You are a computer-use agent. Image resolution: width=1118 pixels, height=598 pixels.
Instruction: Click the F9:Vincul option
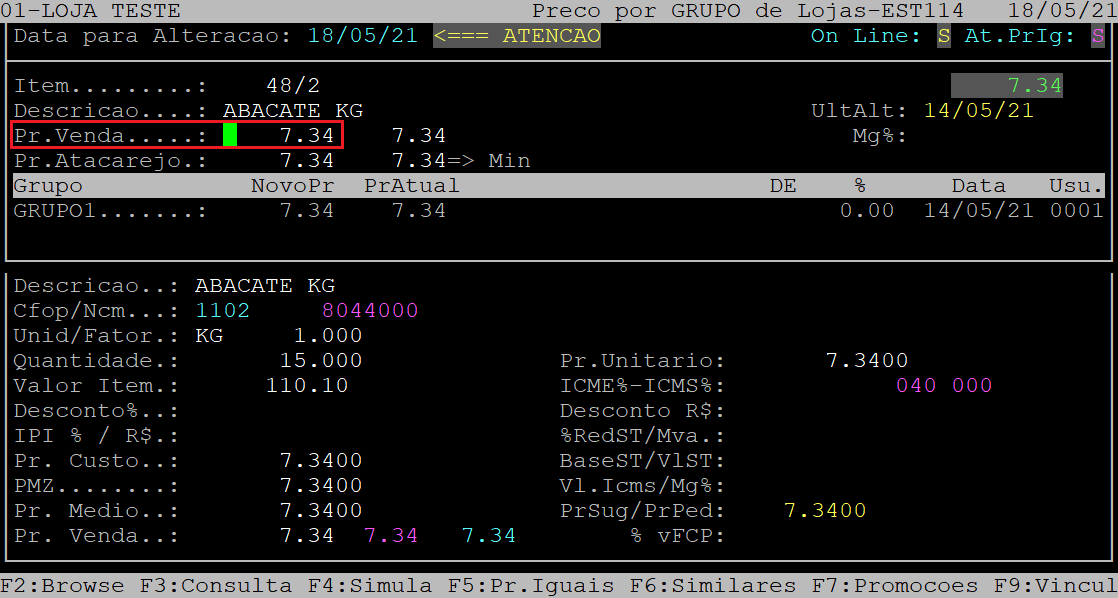click(x=1055, y=586)
